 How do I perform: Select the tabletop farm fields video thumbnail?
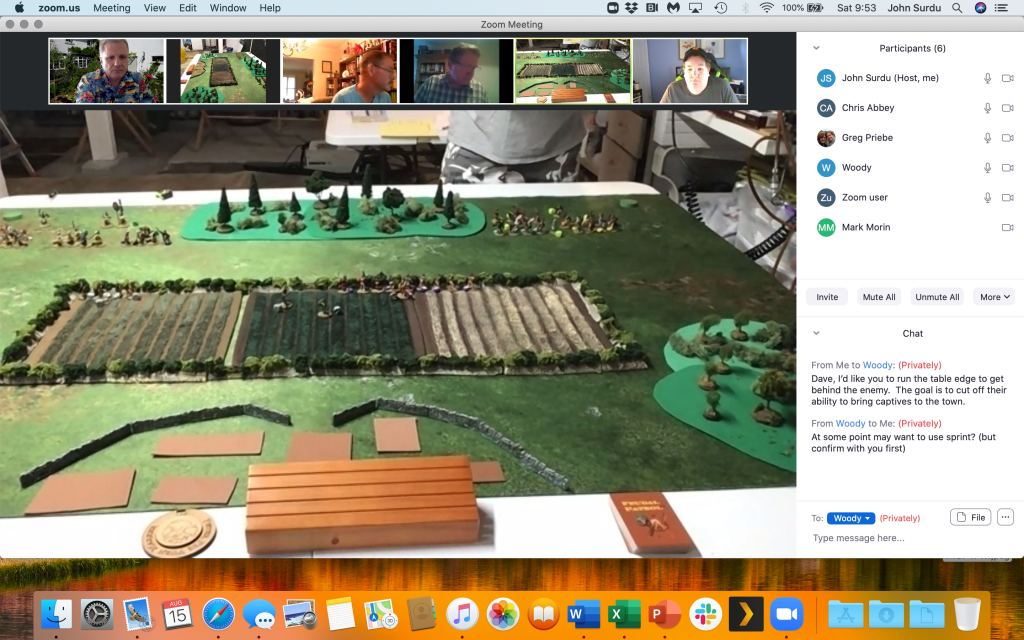(x=573, y=71)
